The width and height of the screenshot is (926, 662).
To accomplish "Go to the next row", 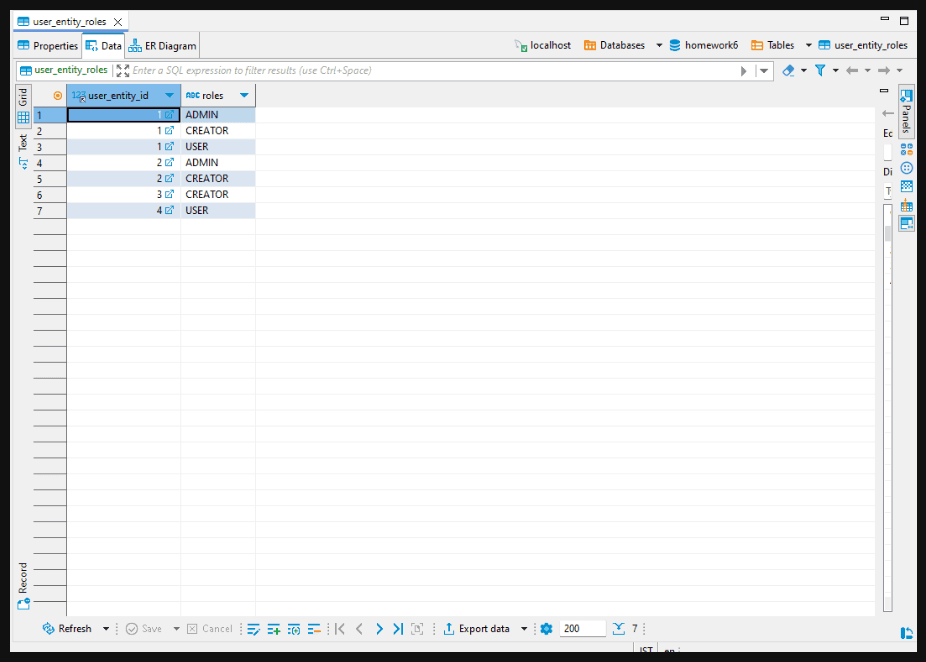I will (x=379, y=629).
